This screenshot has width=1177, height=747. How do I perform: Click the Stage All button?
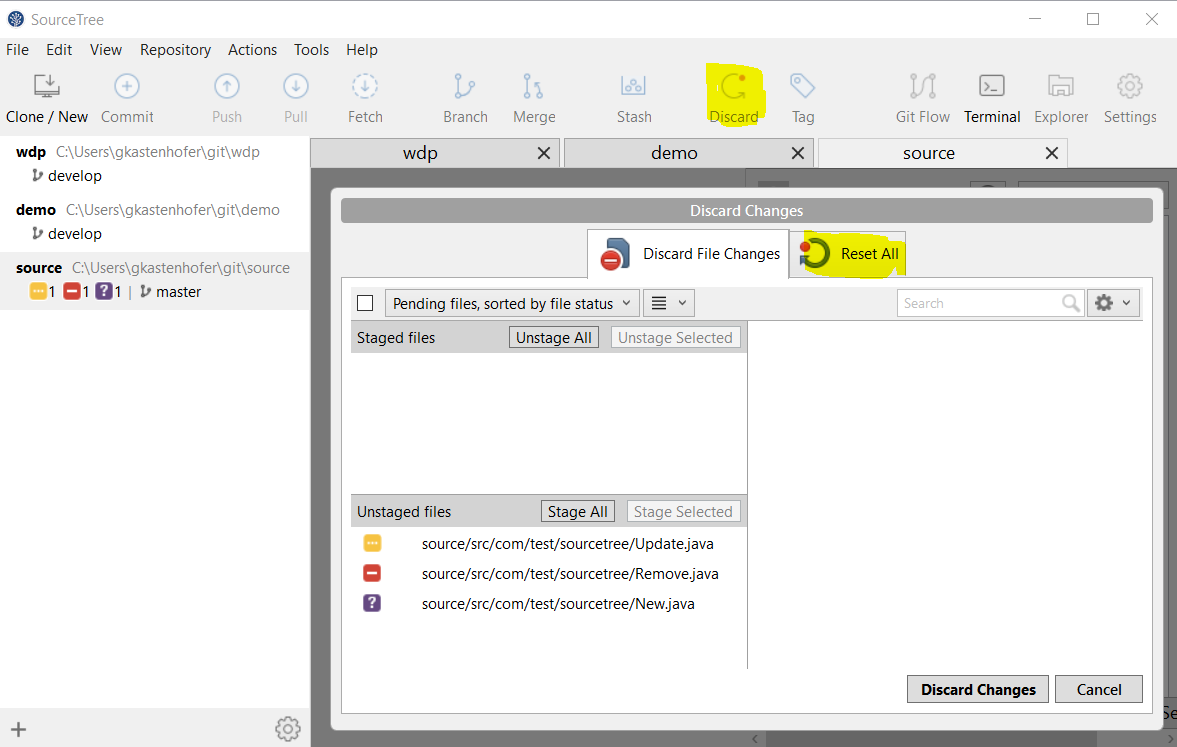(577, 511)
